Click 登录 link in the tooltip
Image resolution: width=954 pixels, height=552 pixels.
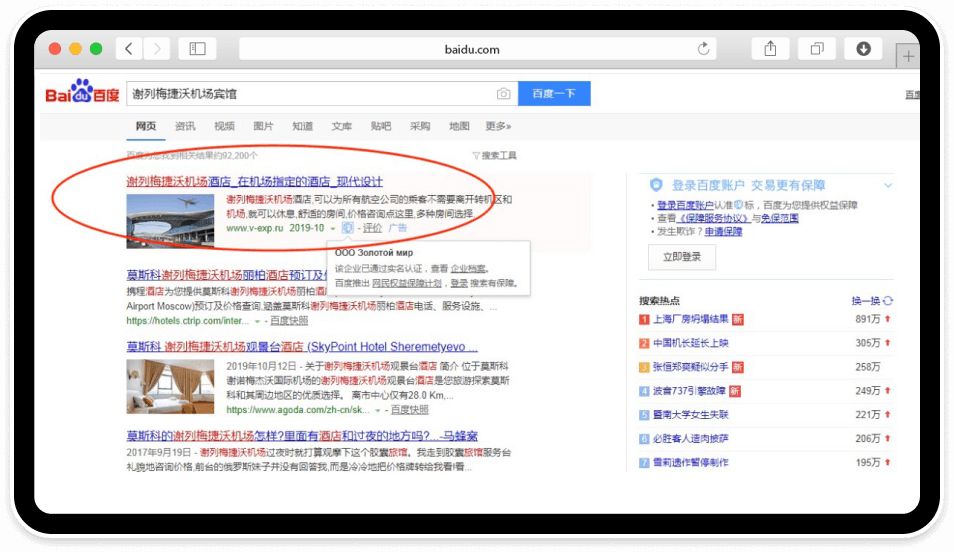459,283
